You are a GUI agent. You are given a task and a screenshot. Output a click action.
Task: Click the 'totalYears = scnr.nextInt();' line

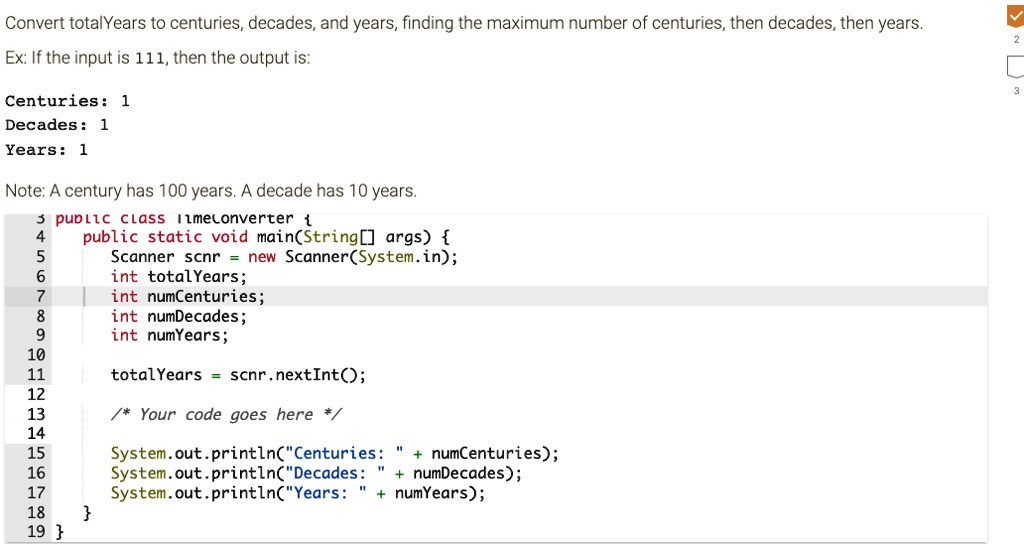click(x=238, y=375)
